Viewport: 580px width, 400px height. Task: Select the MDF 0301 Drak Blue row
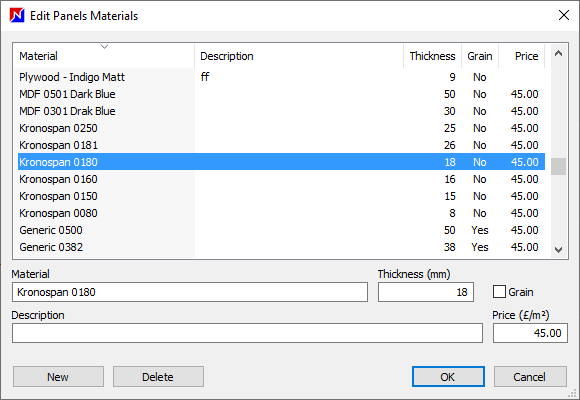281,111
